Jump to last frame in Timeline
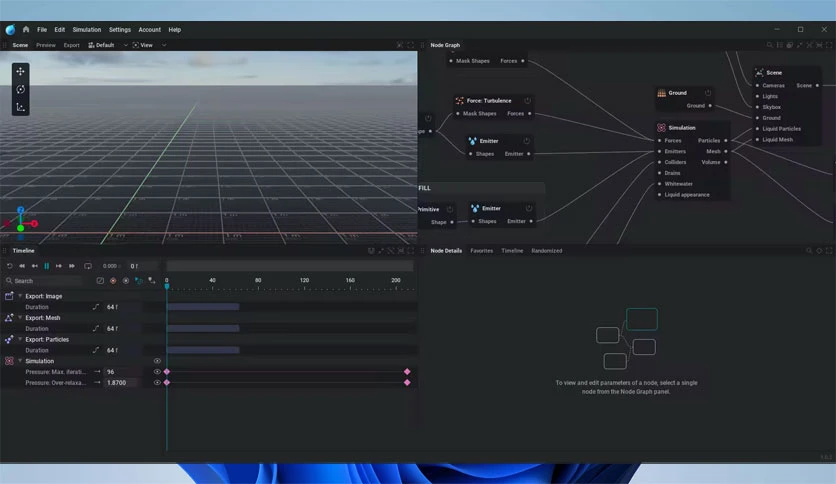The width and height of the screenshot is (836, 484). [x=71, y=265]
